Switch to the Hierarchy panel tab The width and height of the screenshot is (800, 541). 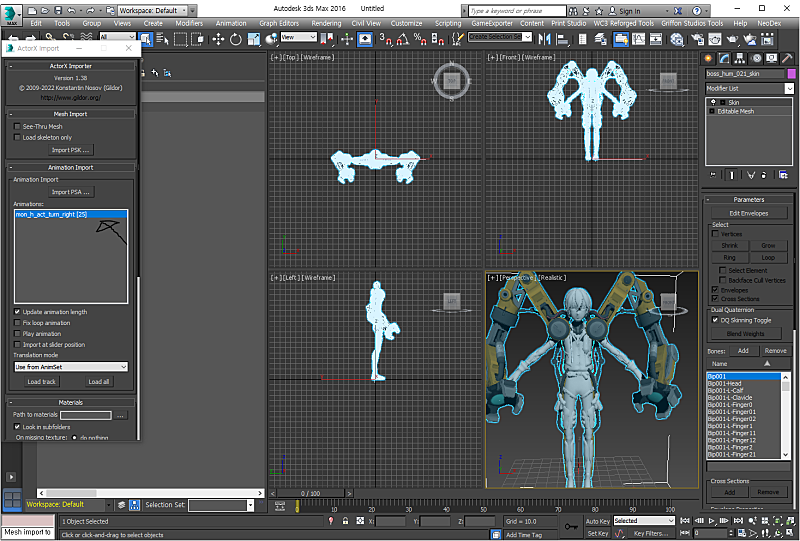click(742, 57)
